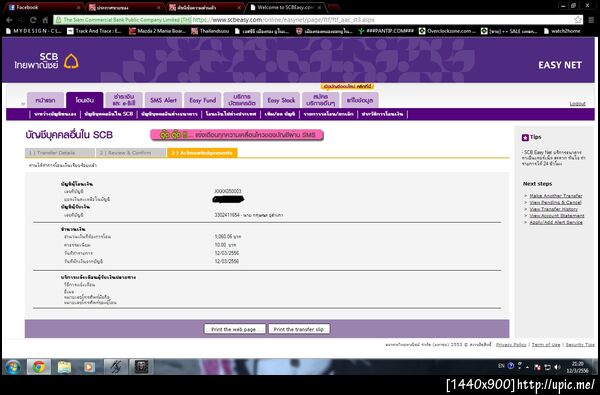The height and width of the screenshot is (395, 600).
Task: Click the pink SMS promotion banner
Action: pos(237,135)
